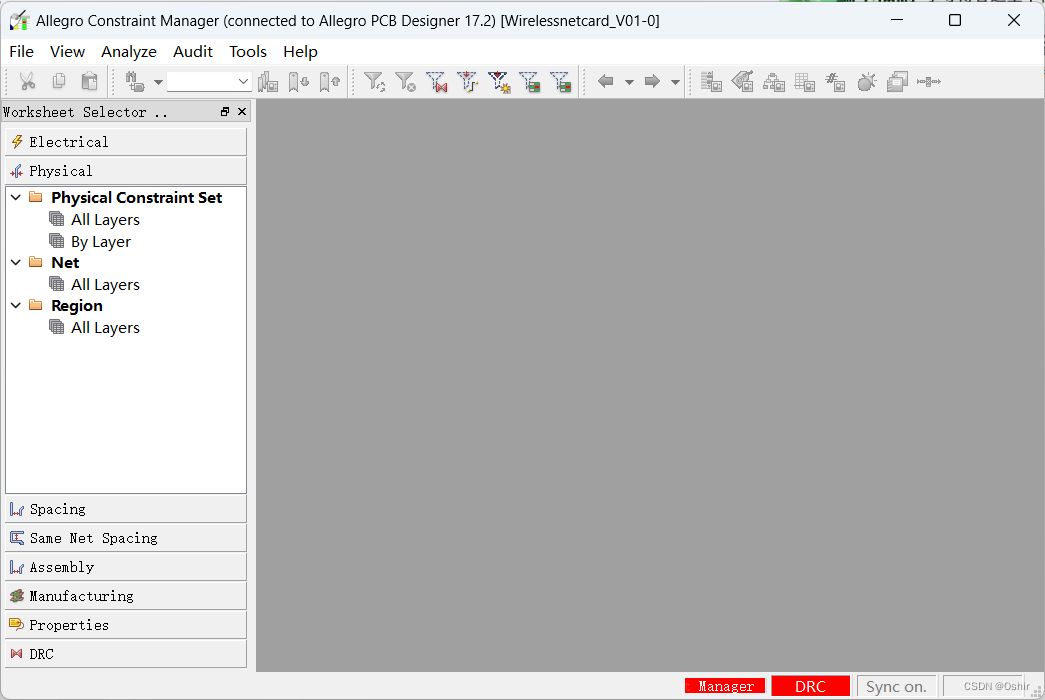Collapse the Physical Constraint Set folder
1045x700 pixels.
tap(16, 198)
